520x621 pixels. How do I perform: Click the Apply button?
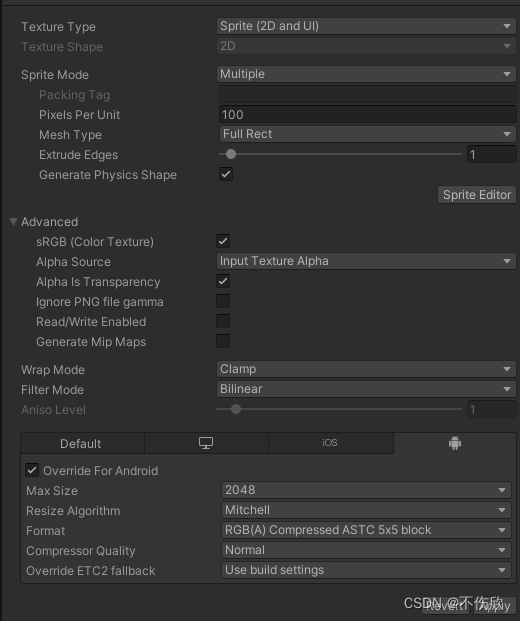point(494,606)
